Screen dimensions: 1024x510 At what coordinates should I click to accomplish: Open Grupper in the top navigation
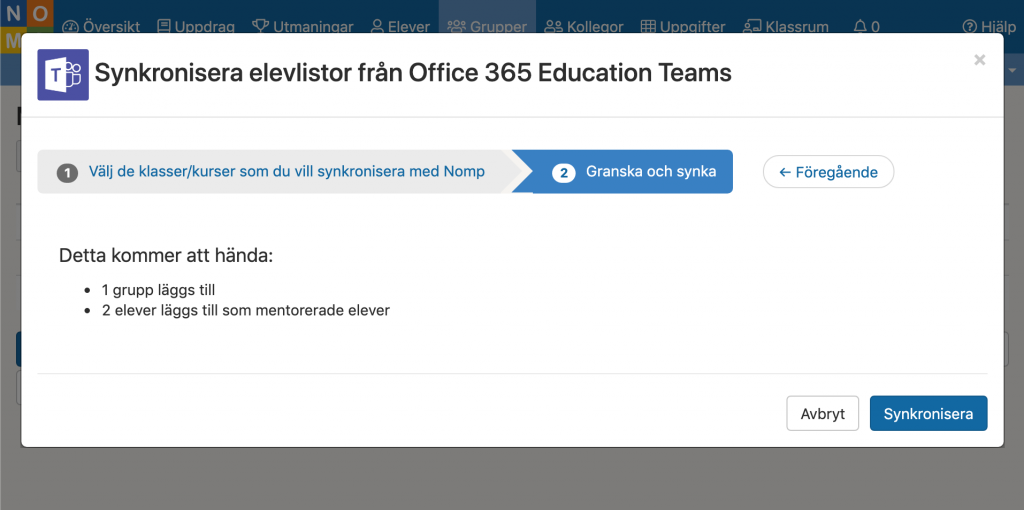tap(487, 27)
